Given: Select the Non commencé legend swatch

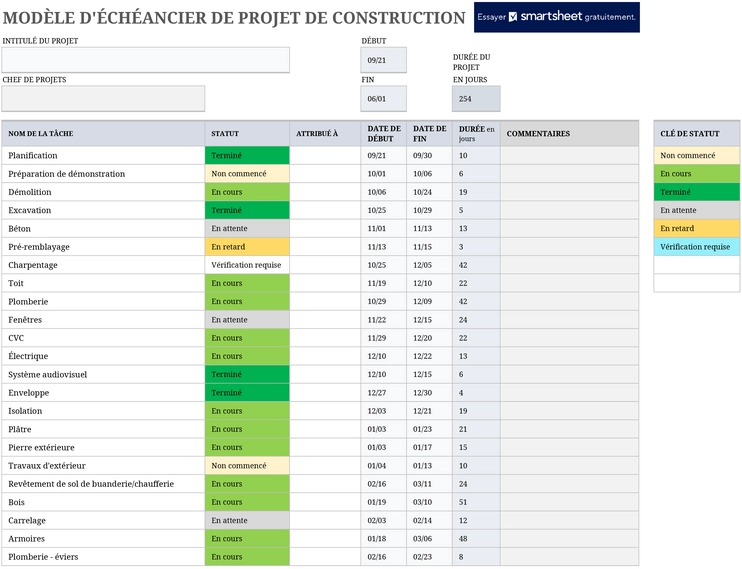Looking at the screenshot, I should (x=697, y=155).
